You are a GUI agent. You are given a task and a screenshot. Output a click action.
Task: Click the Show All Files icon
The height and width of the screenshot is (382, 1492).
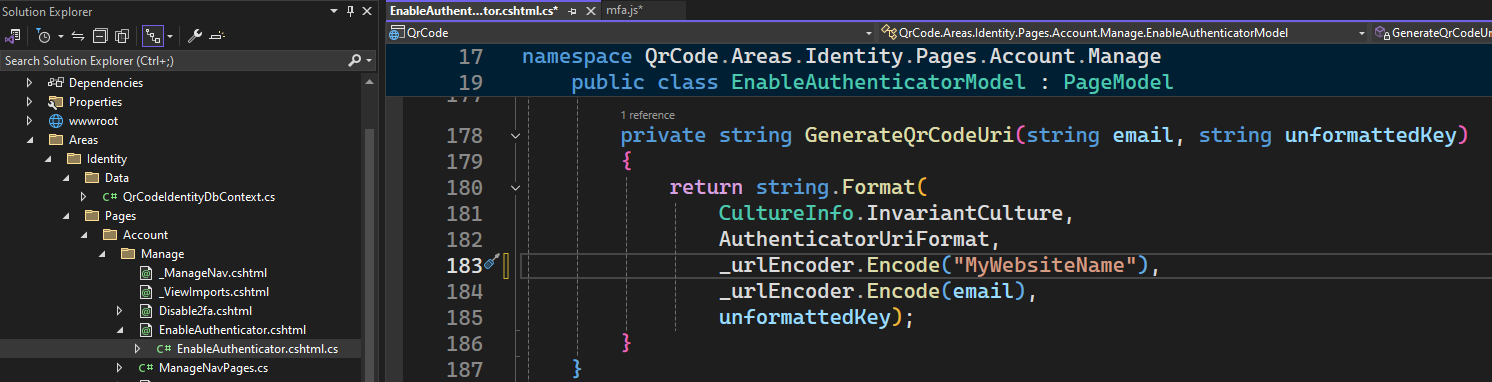pos(121,36)
